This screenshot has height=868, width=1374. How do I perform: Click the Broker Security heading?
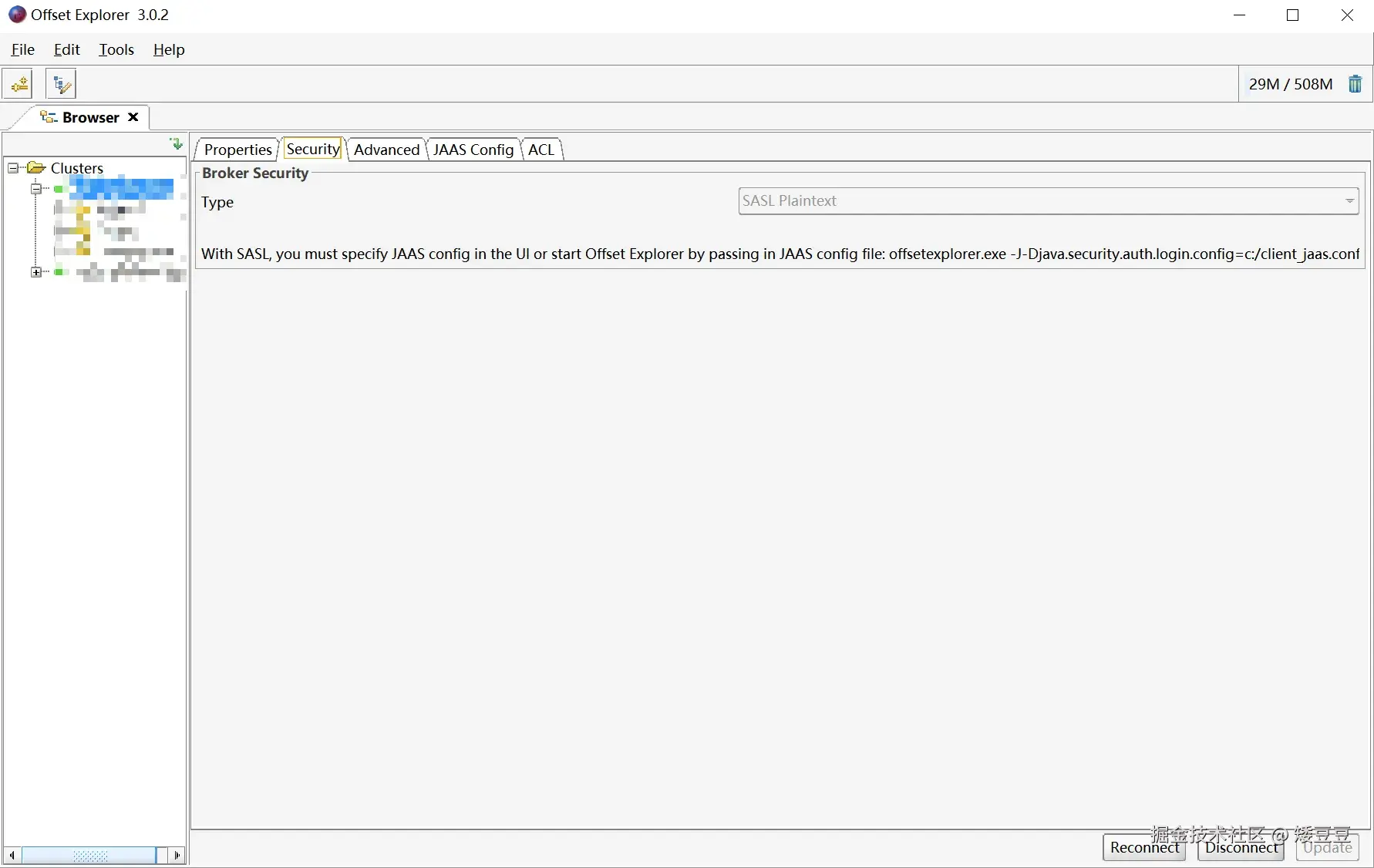click(x=255, y=173)
